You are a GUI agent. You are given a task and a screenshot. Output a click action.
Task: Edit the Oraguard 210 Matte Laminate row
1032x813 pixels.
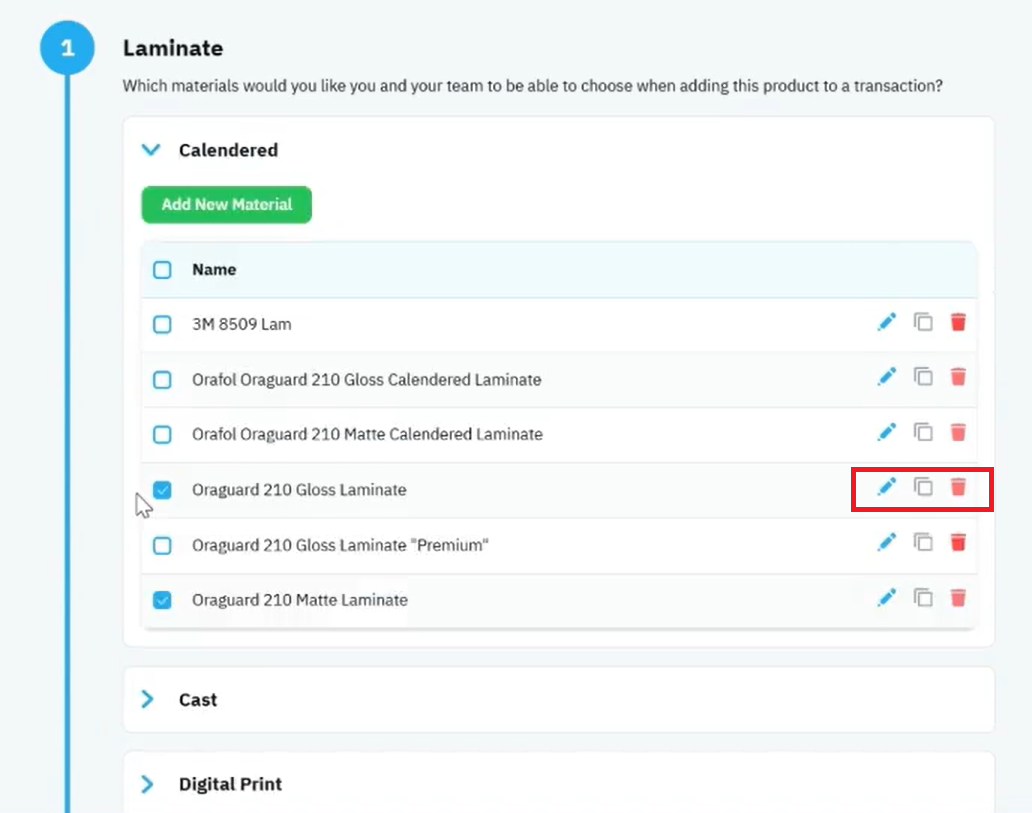click(887, 598)
